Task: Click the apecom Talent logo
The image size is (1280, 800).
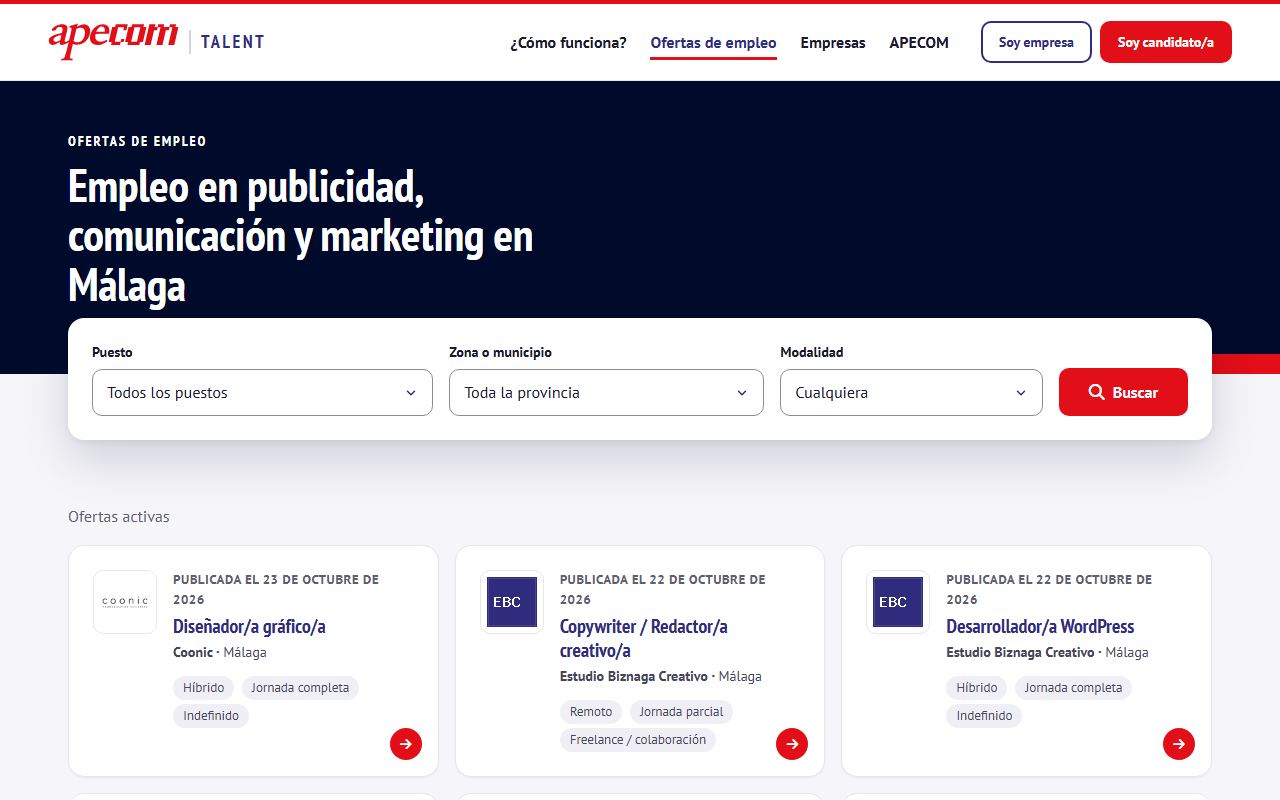Action: (x=156, y=40)
